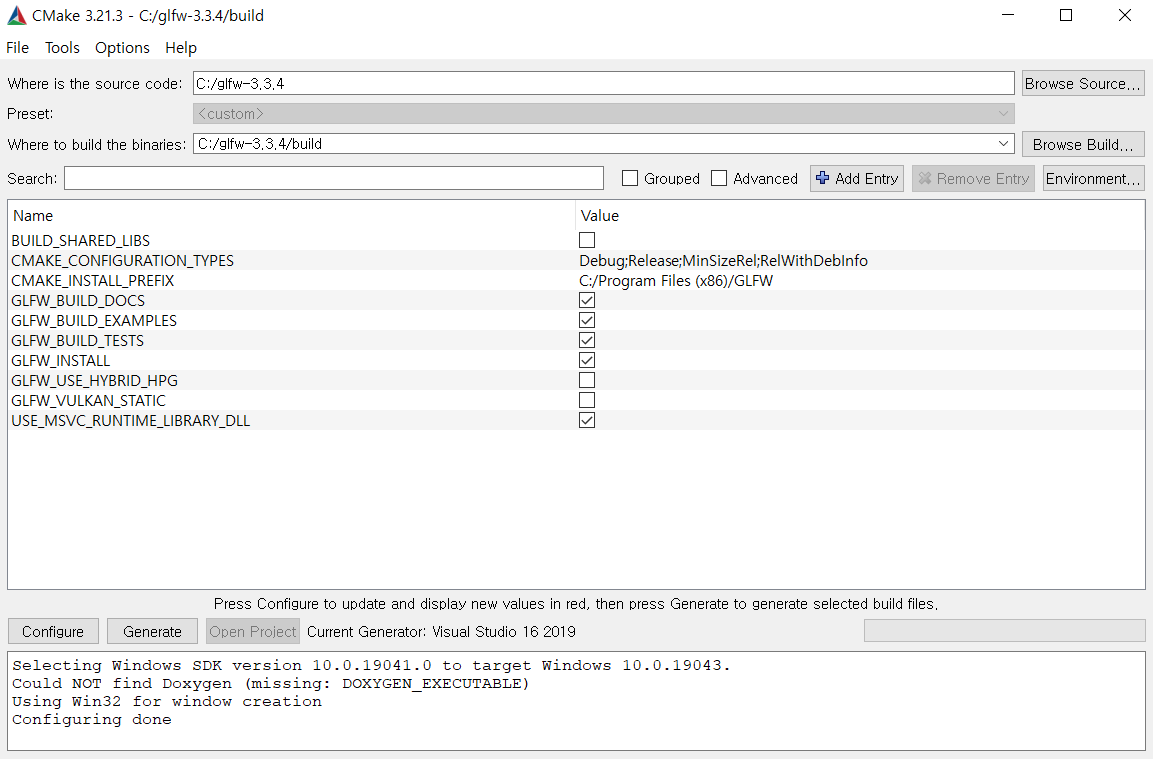Enable GLFW_USE_HYBRID_HPG checkbox

(x=587, y=380)
